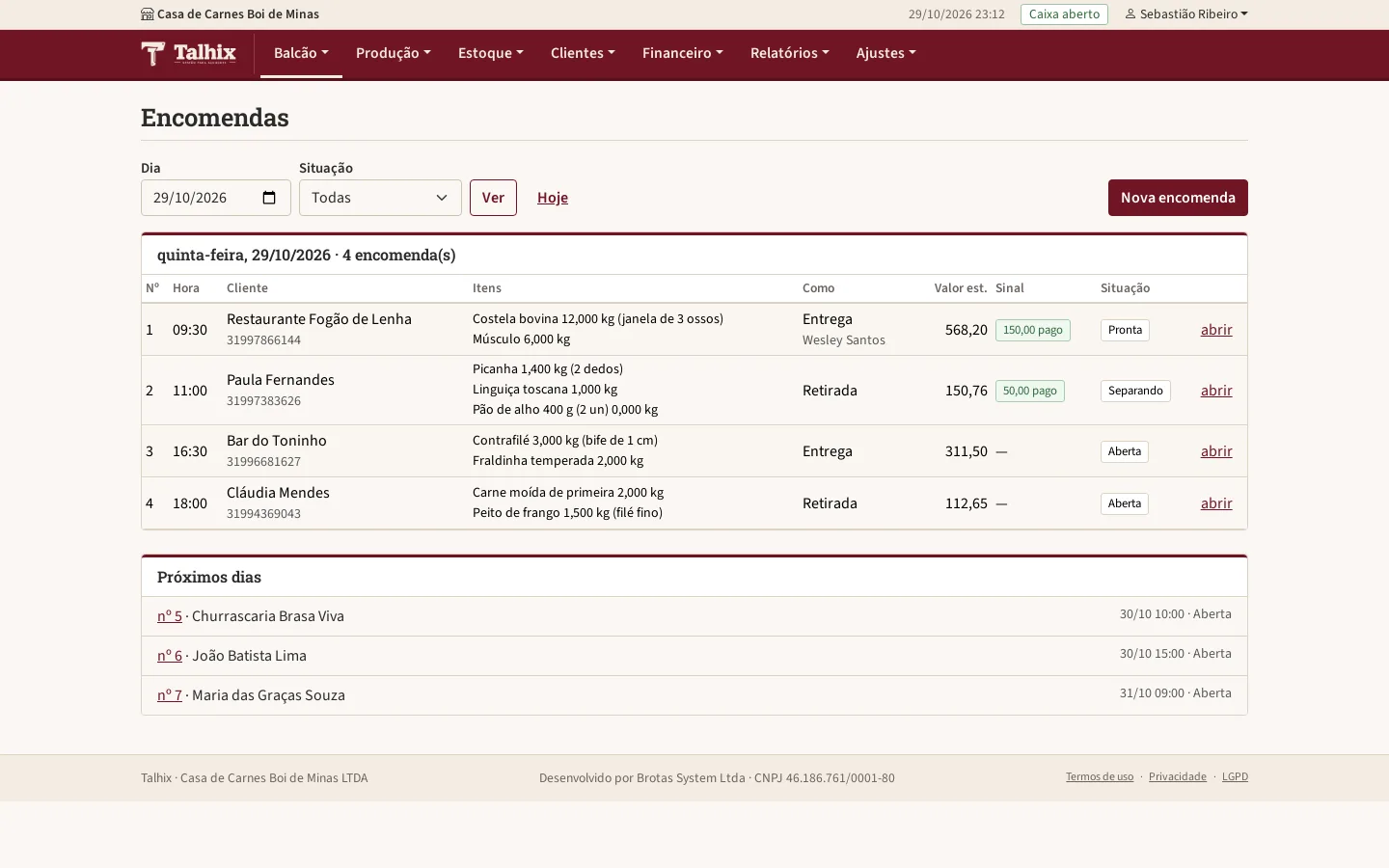Click the Dia date input field
The image size is (1389, 868).
tap(215, 198)
